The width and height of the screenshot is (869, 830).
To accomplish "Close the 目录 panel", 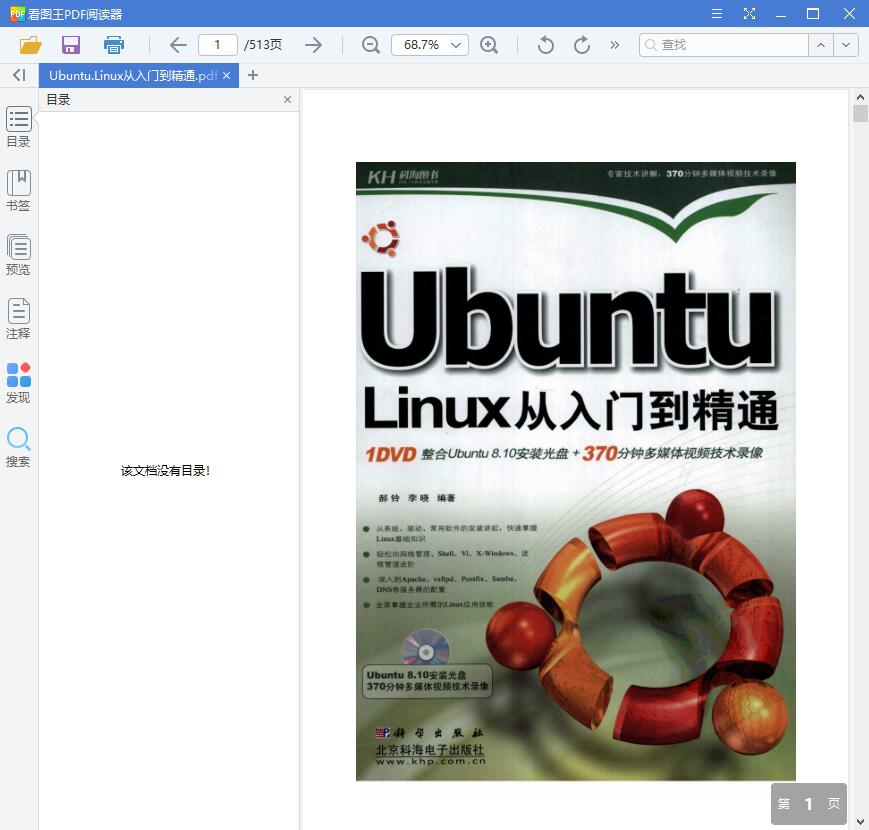I will coord(287,100).
